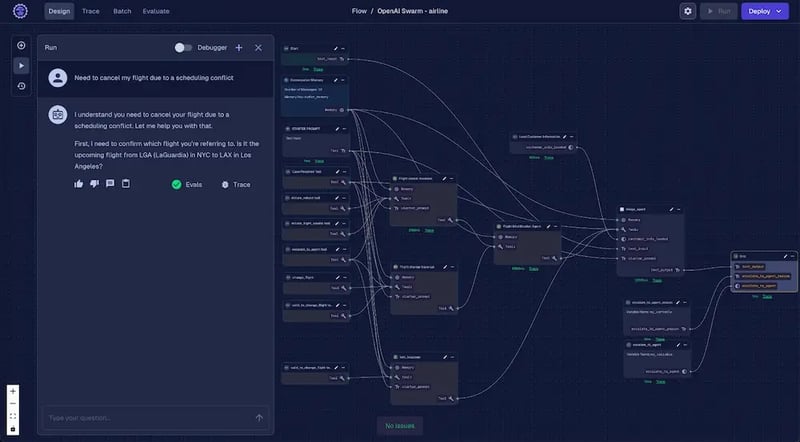
Task: Toggle the canvas lock control
Action: point(12,429)
